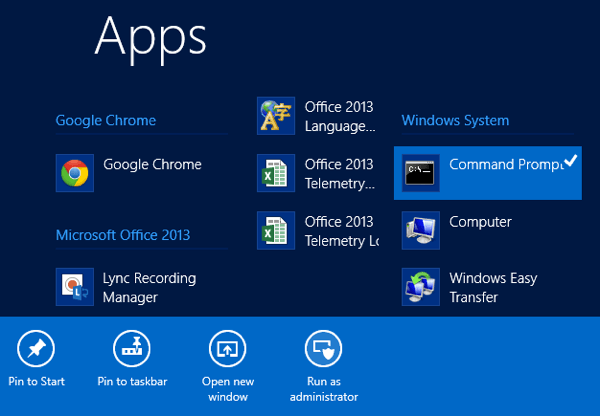
Task: Open the Windows Easy Transfer icon
Action: point(421,287)
